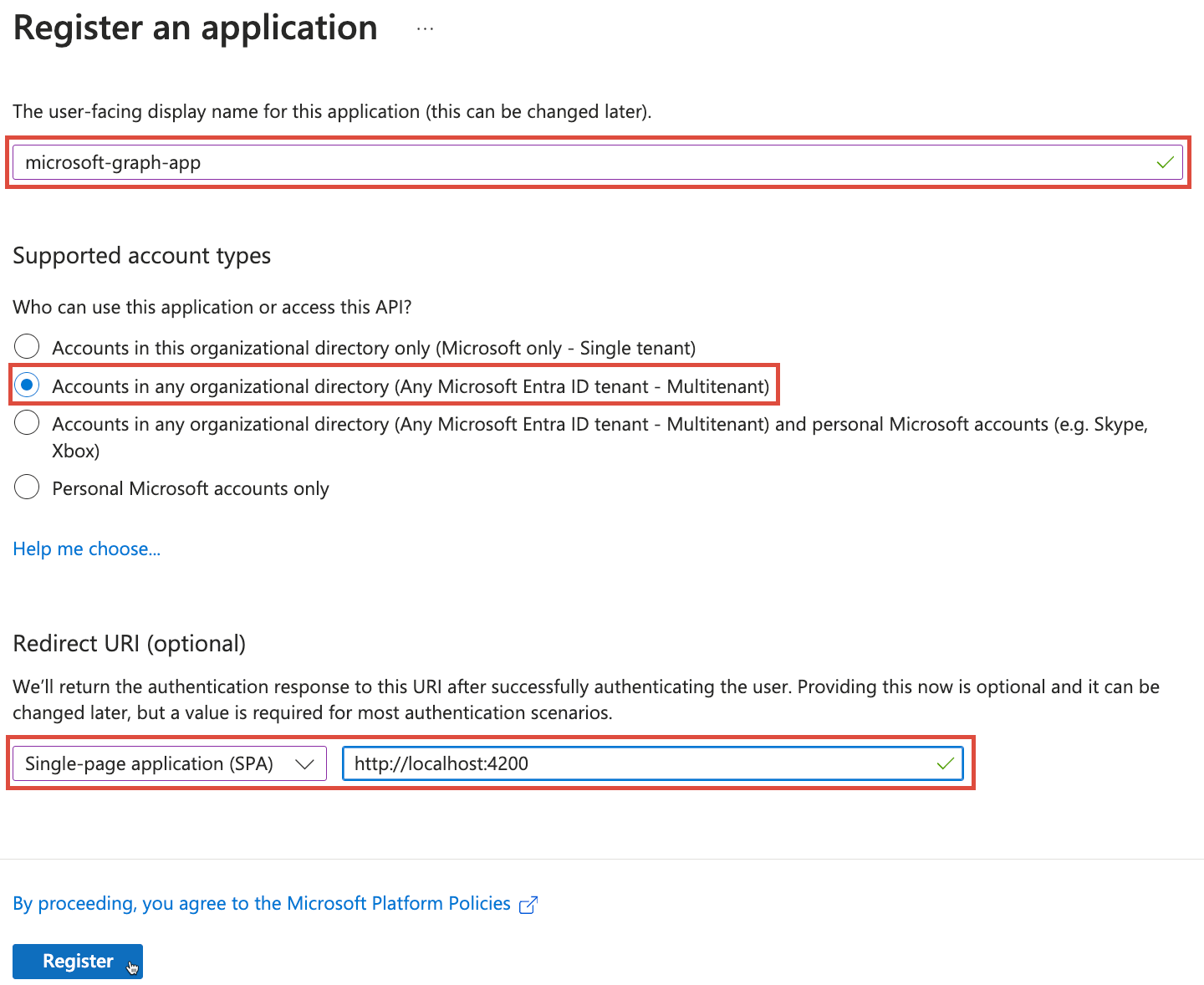Image resolution: width=1204 pixels, height=985 pixels.
Task: Select the Multitenant account type option
Action: 28,385
